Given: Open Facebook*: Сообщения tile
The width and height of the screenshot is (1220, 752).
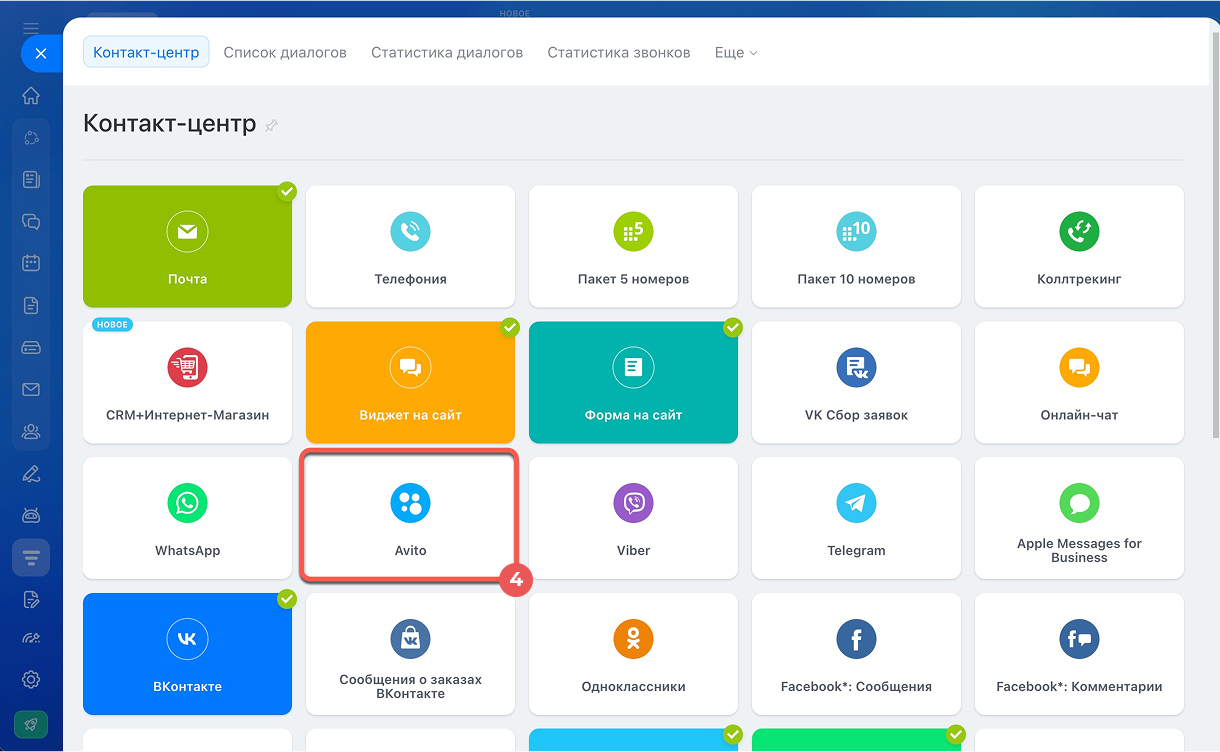Looking at the screenshot, I should click(856, 654).
